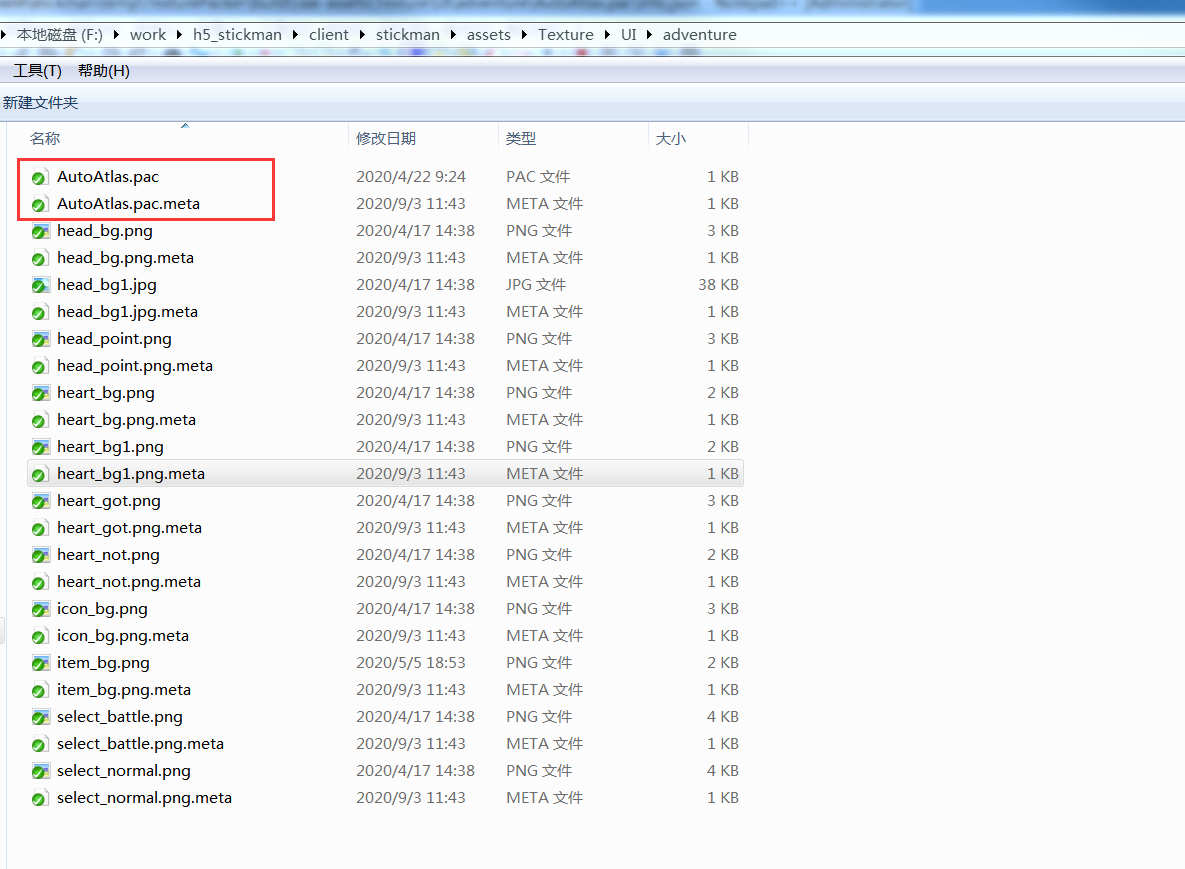Select file name head_point.png
1185x869 pixels.
tap(114, 339)
